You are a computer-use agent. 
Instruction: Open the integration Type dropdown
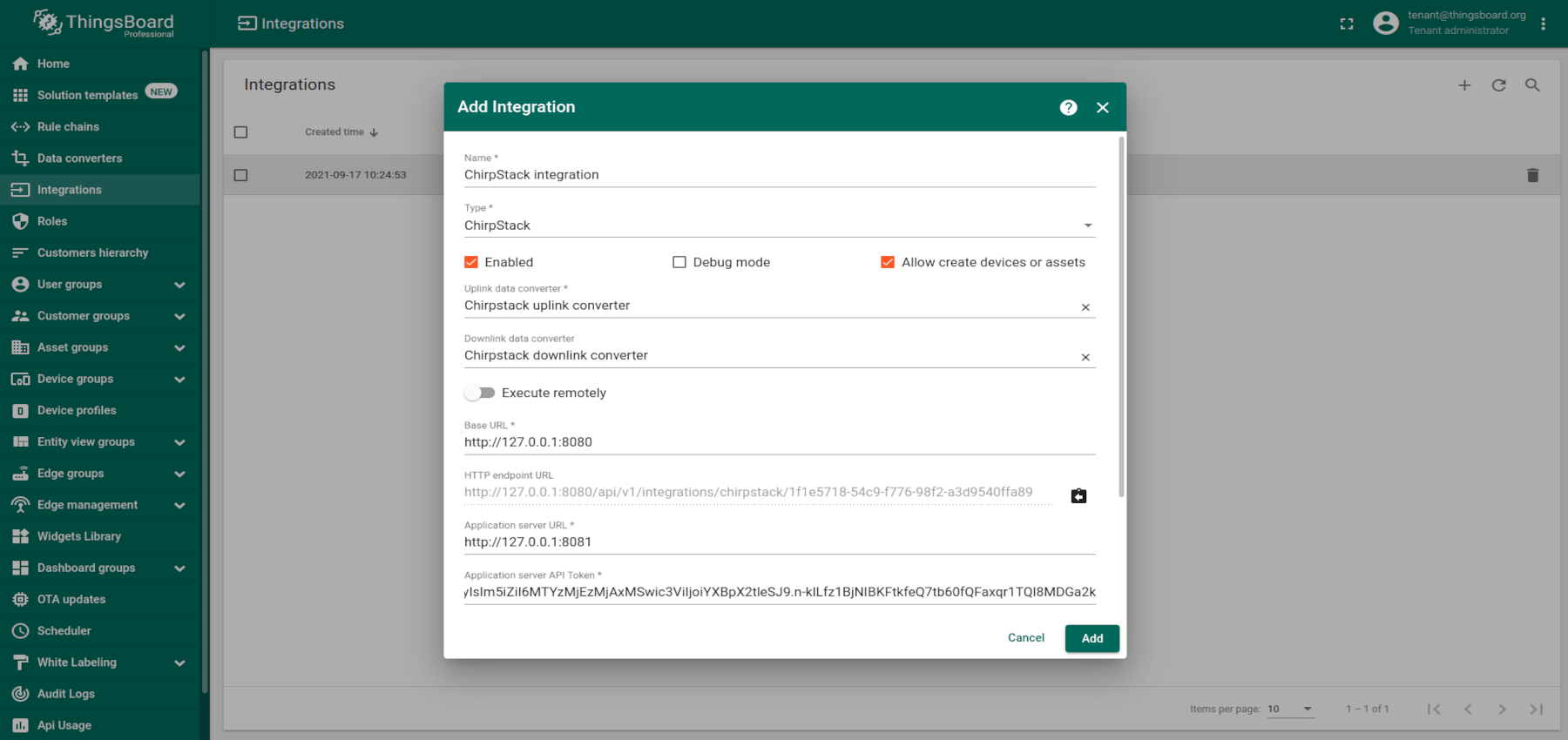(x=780, y=225)
